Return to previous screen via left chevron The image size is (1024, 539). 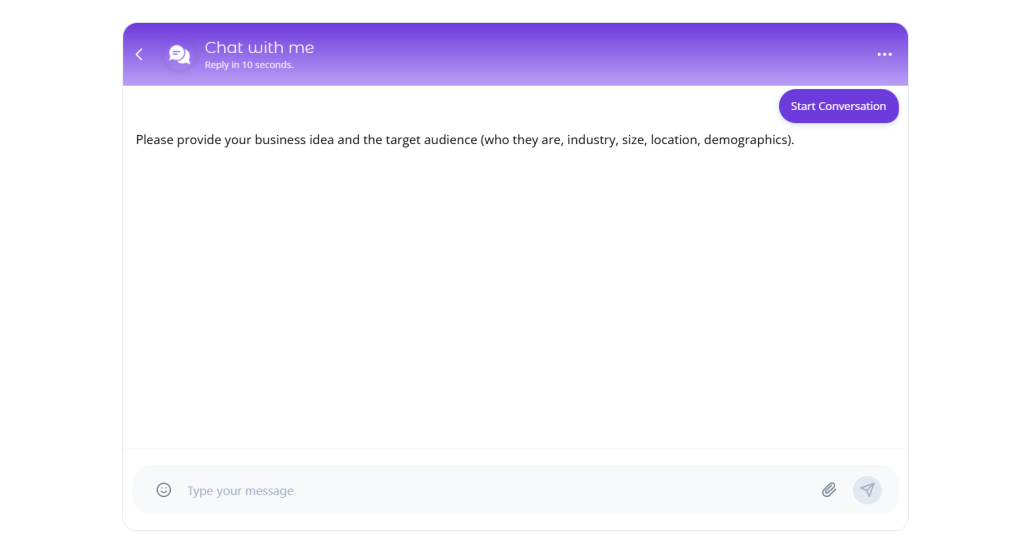(x=139, y=55)
